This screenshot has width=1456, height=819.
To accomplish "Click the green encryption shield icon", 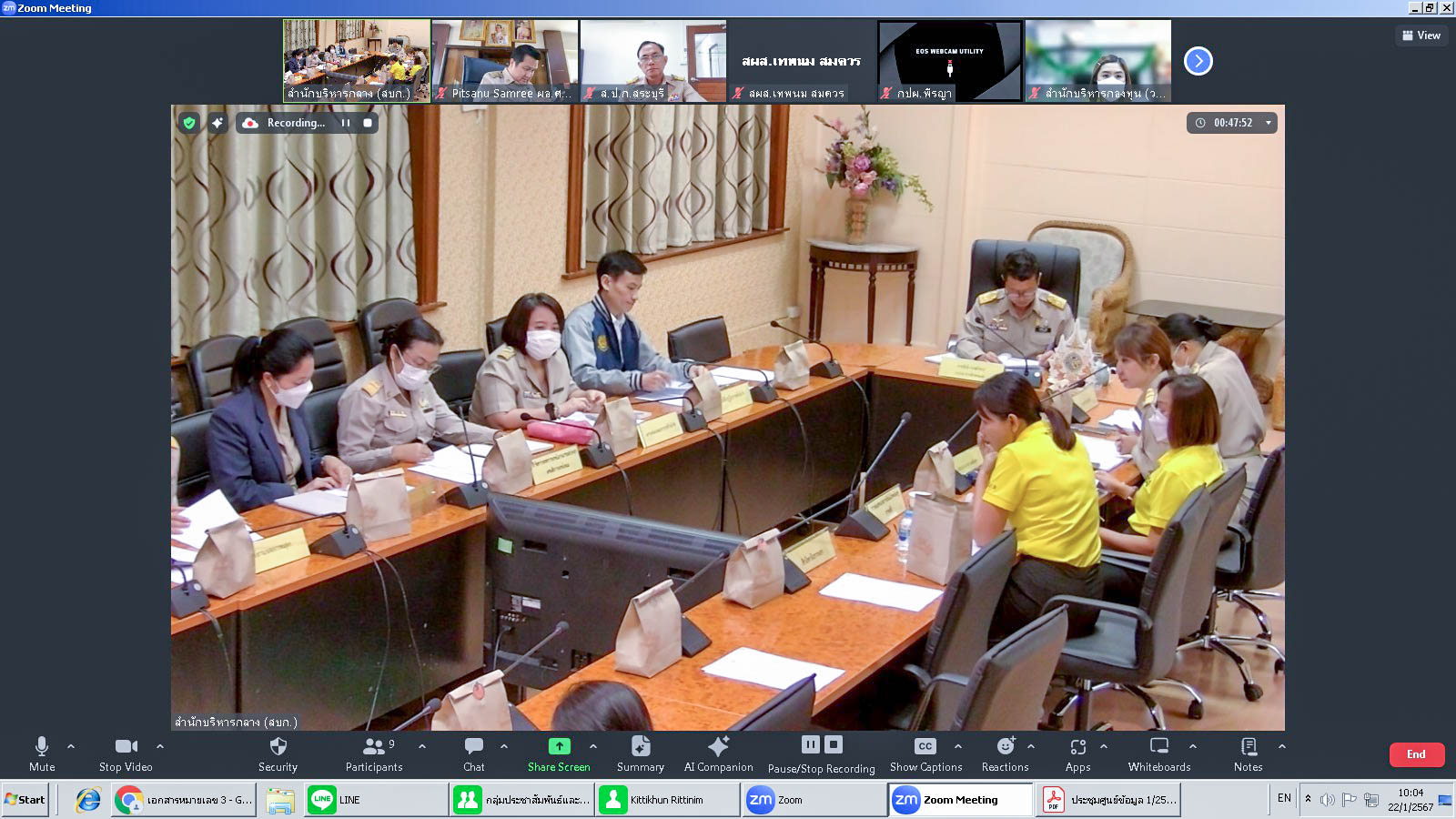I will pos(189,123).
